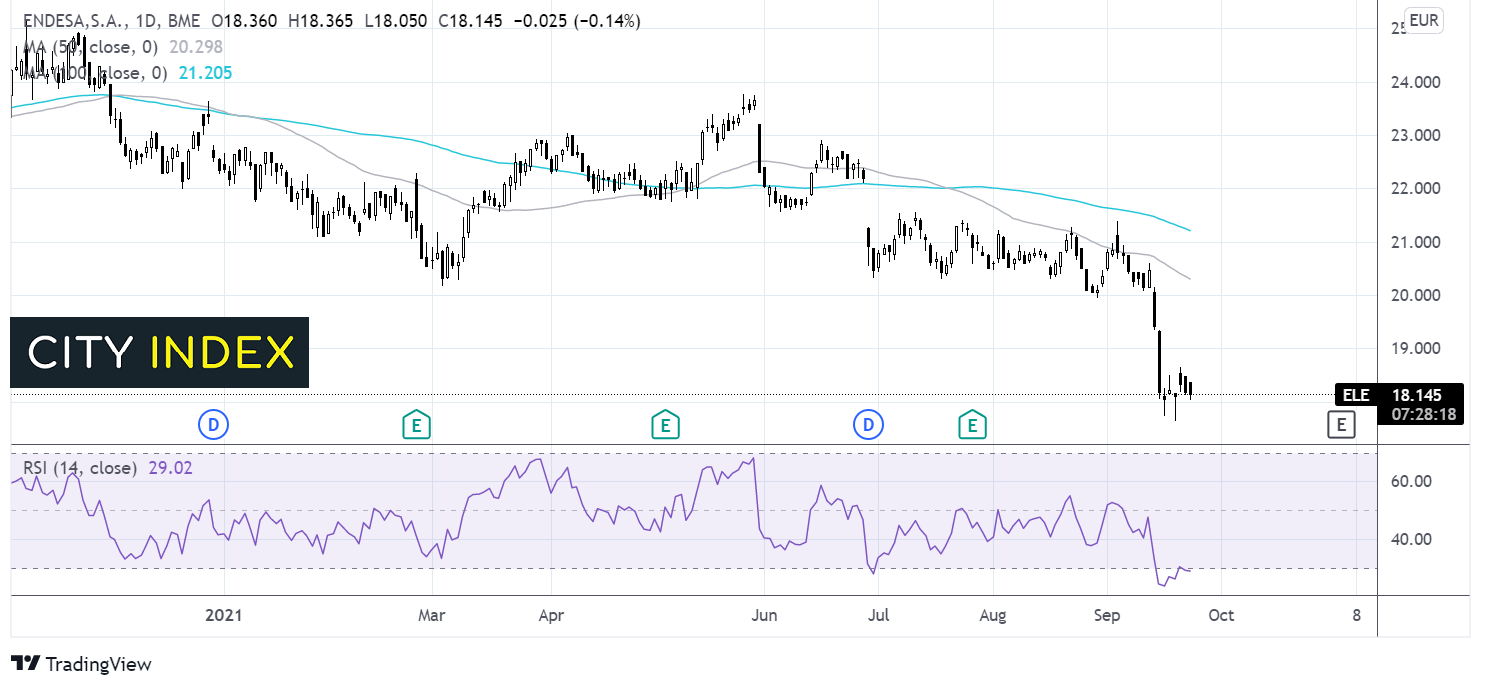Open the dividend D marker near July
This screenshot has width=1485, height=690.
tap(868, 425)
